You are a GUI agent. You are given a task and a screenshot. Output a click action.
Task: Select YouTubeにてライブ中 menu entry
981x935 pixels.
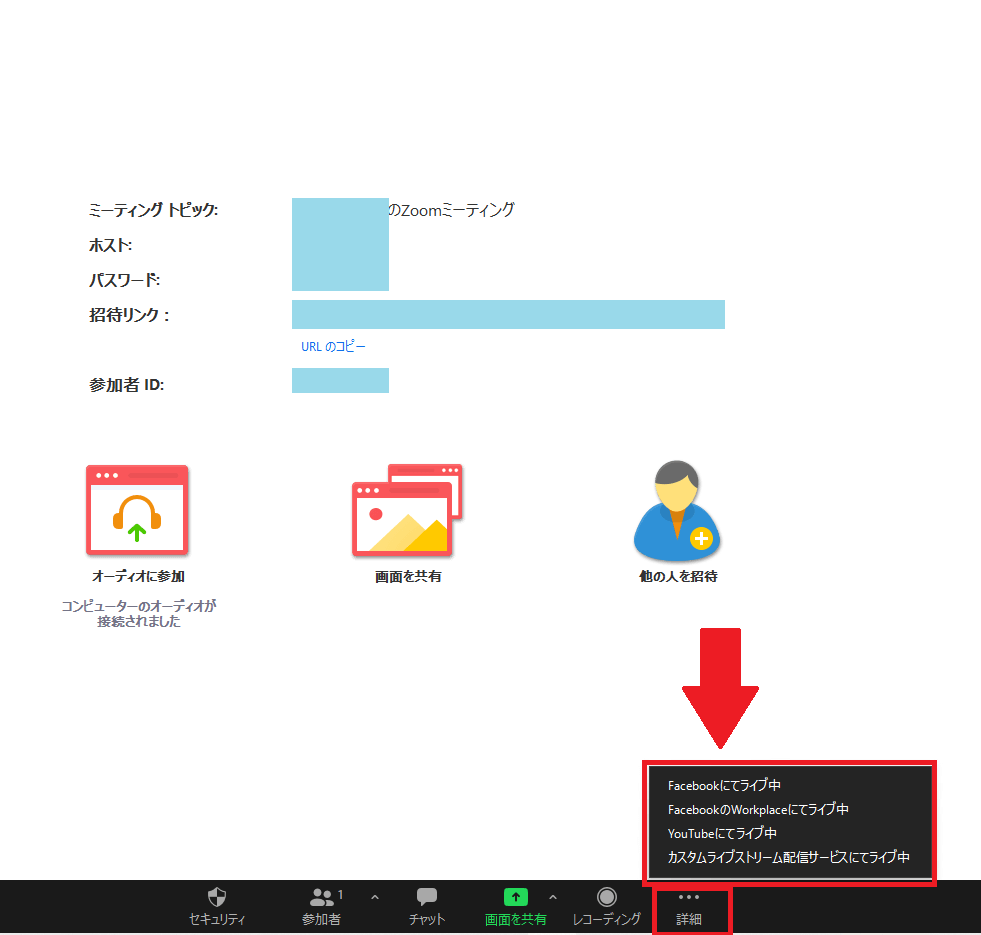[x=722, y=833]
